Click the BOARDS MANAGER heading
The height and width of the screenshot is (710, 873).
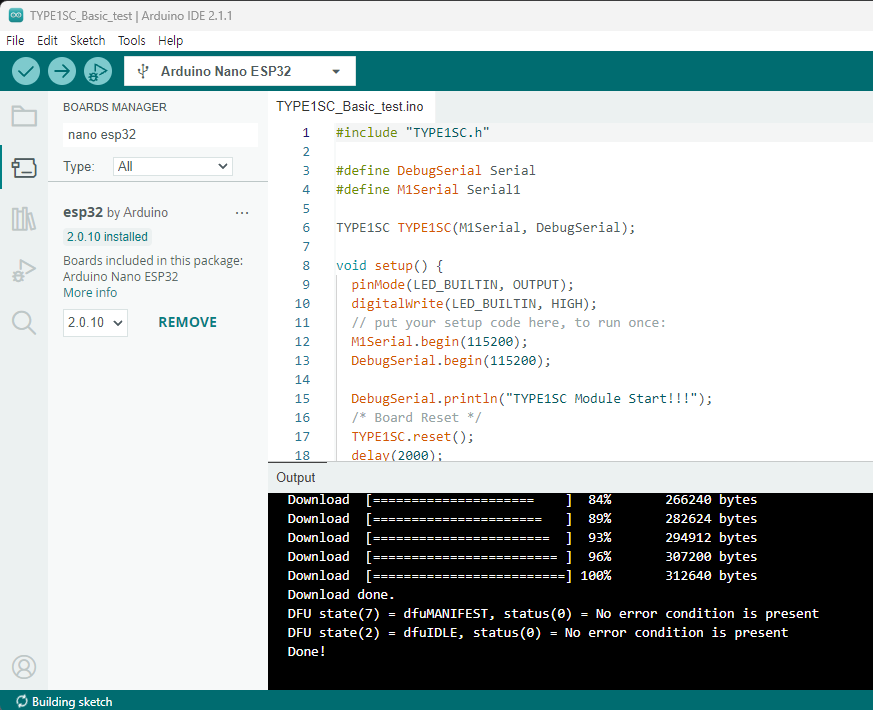tap(115, 107)
